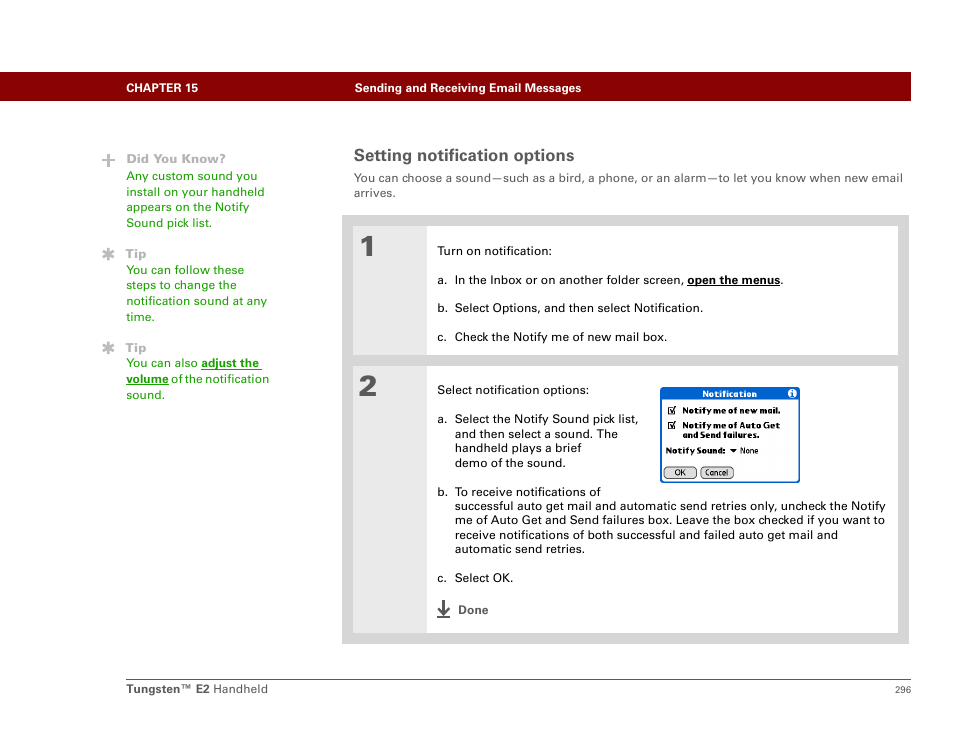Click the 'Notification' dialog title

pos(729,394)
